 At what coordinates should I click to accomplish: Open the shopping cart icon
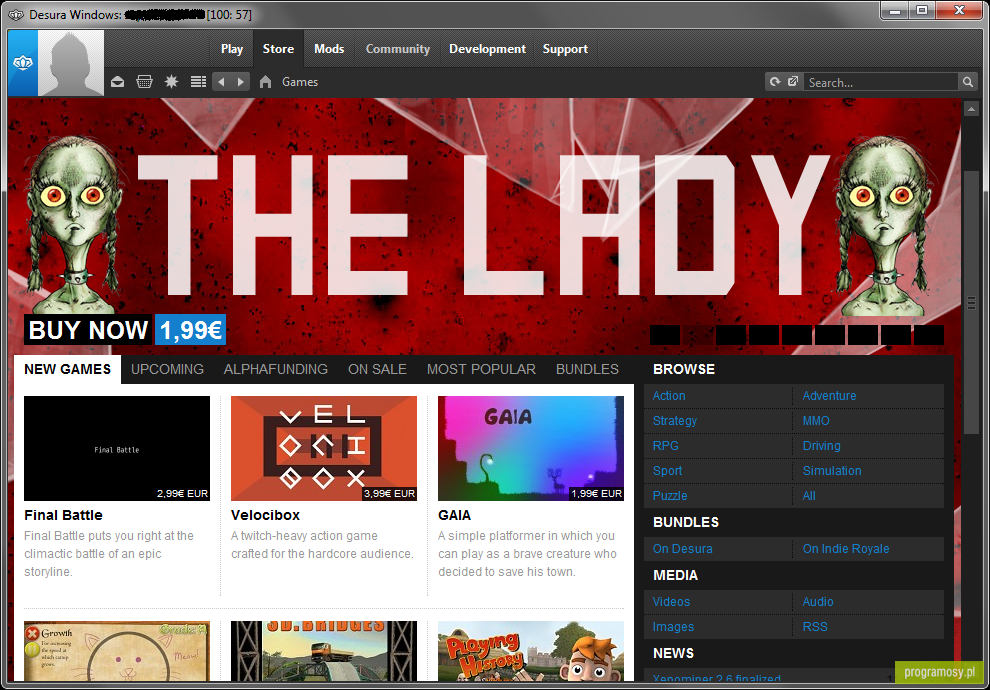click(145, 82)
